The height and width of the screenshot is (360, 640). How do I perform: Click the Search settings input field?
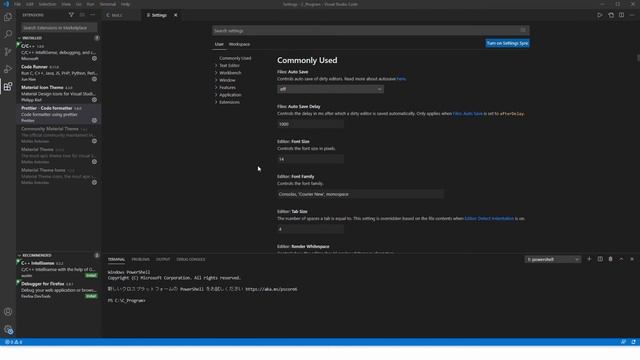[x=370, y=30]
